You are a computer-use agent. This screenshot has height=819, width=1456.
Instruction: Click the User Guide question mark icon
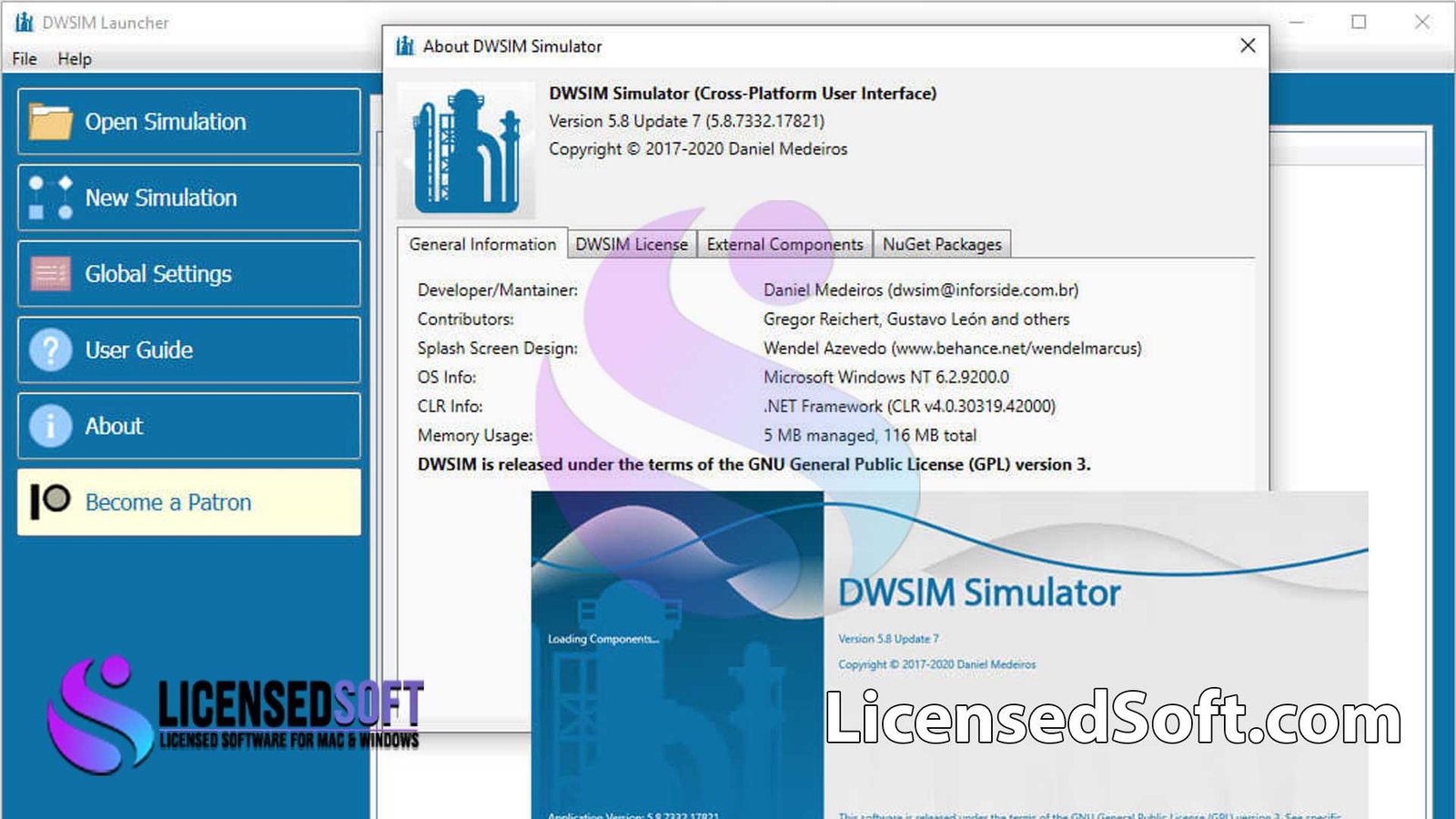click(50, 349)
